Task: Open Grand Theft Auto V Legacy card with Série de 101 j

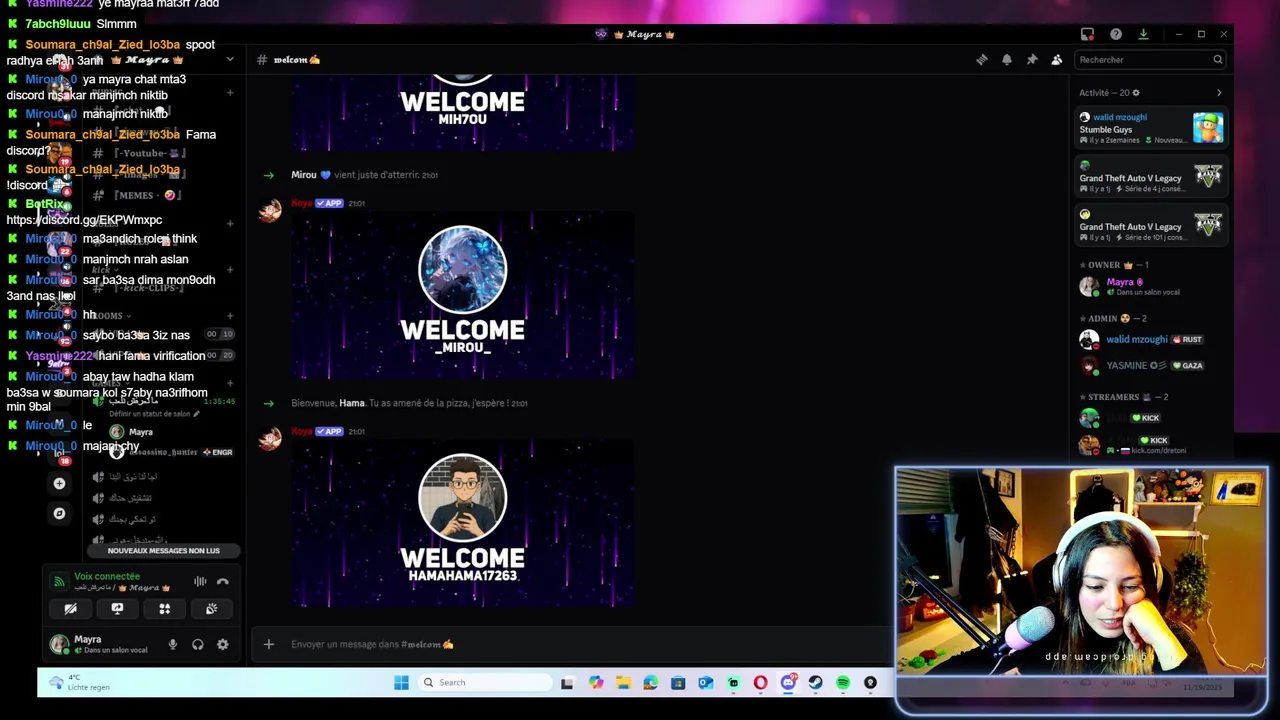Action: [1151, 227]
